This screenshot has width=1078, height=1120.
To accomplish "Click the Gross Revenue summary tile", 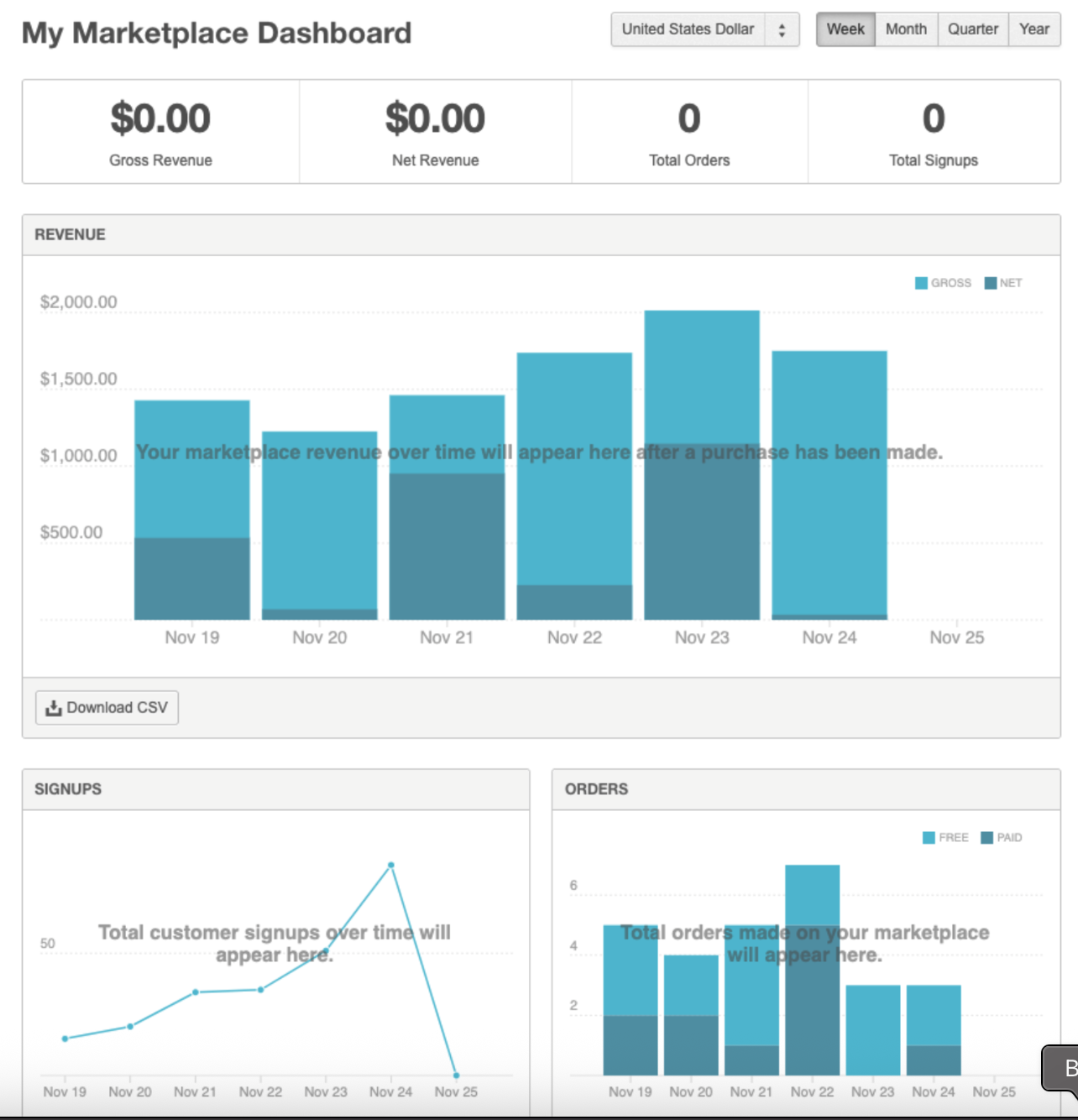I will (160, 132).
